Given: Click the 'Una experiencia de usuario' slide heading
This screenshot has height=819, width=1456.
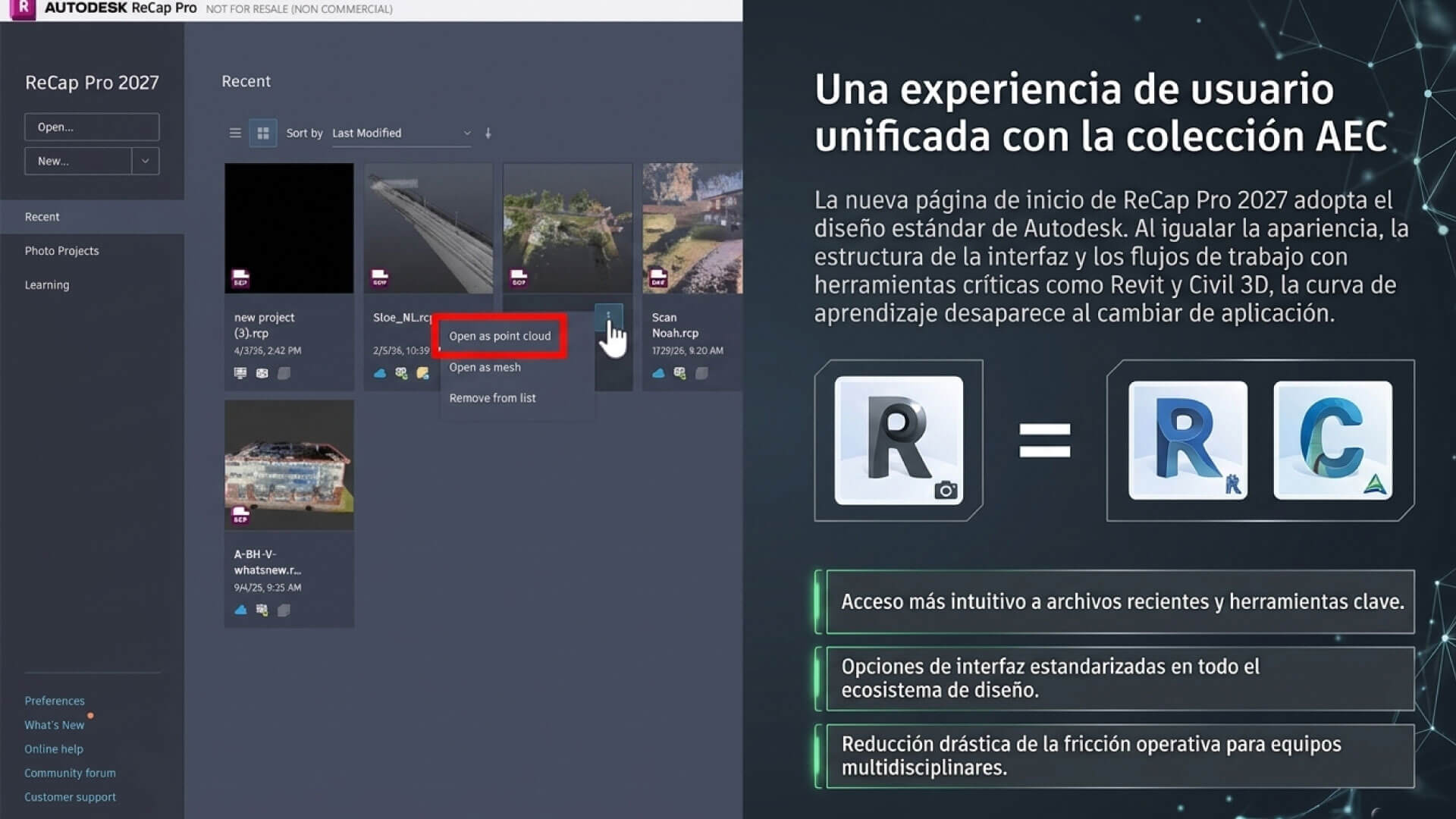Looking at the screenshot, I should (1101, 112).
